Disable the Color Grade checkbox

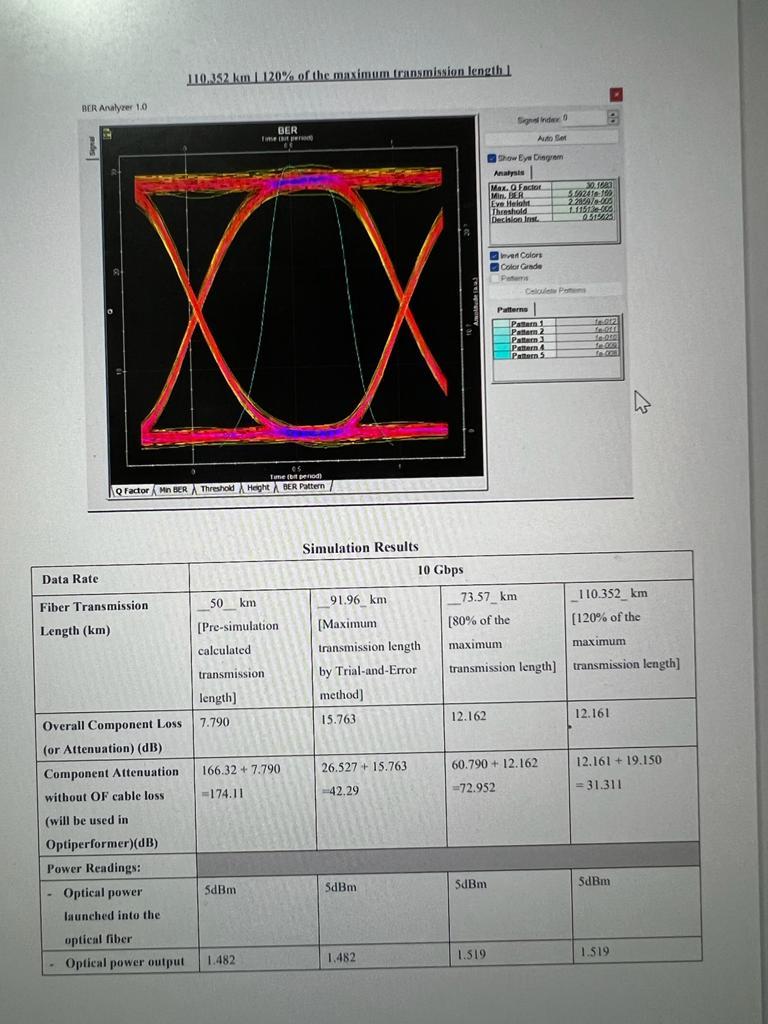pyautogui.click(x=494, y=266)
